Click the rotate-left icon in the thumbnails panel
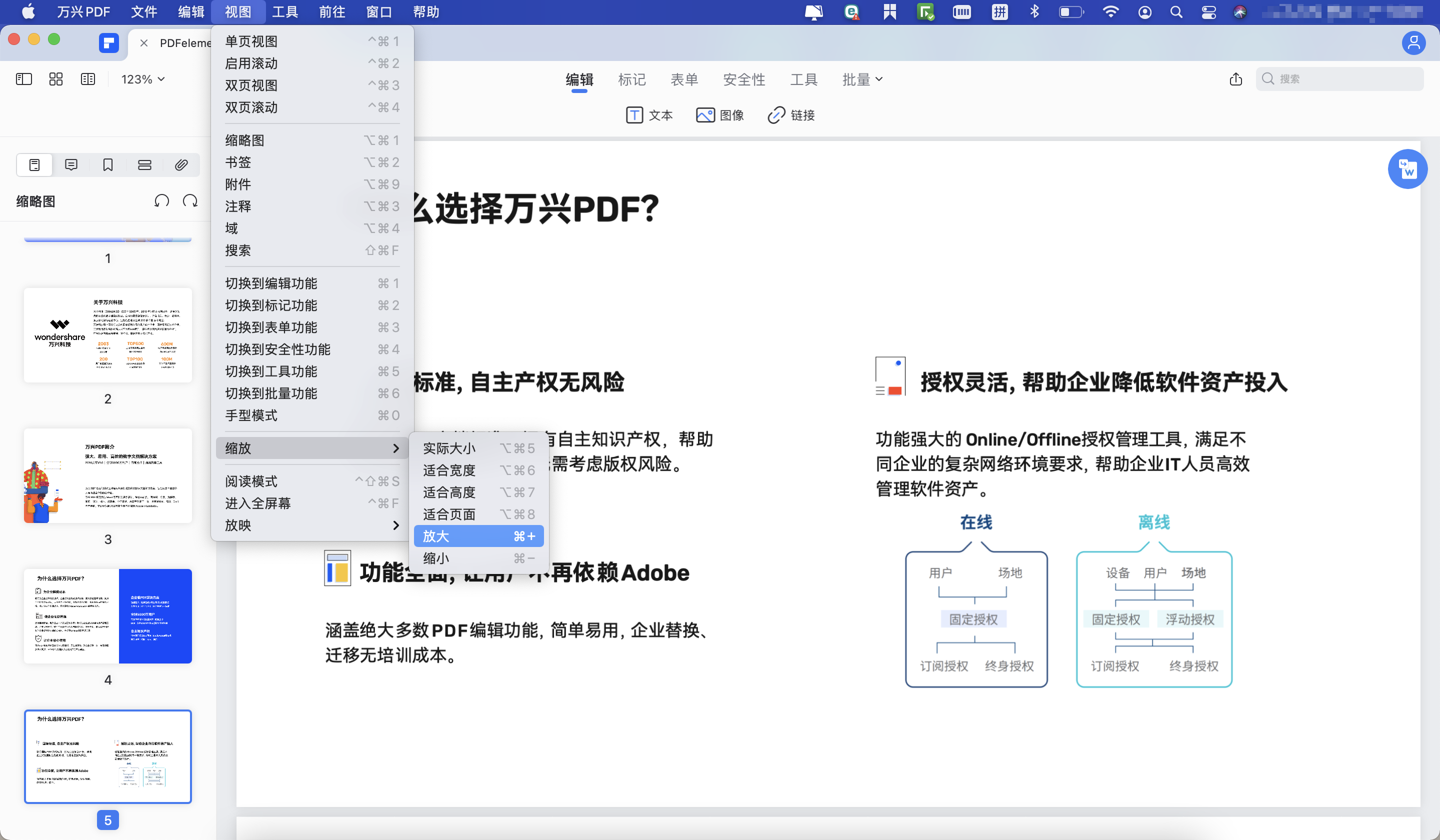 [162, 200]
